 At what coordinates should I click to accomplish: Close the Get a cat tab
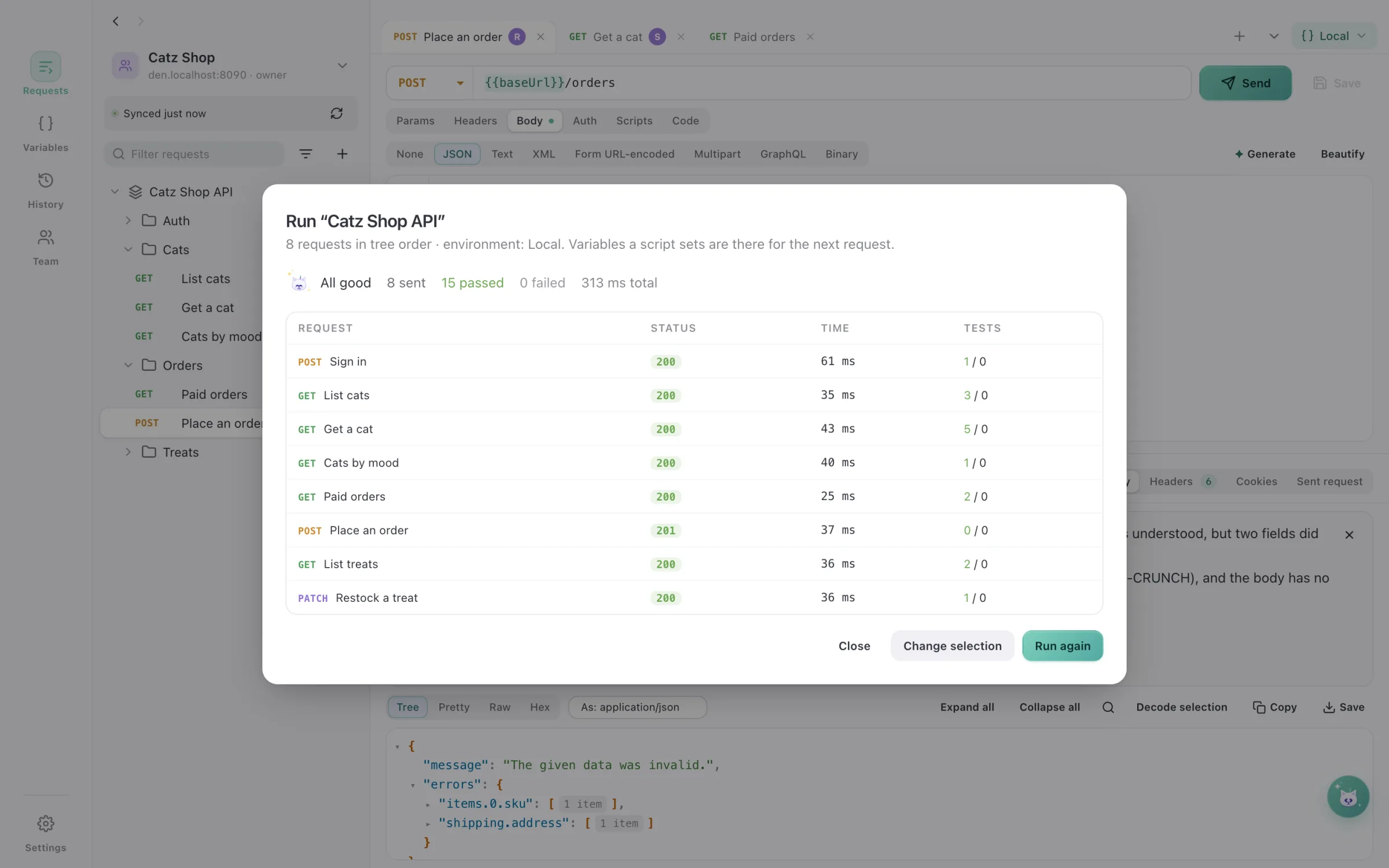(681, 37)
